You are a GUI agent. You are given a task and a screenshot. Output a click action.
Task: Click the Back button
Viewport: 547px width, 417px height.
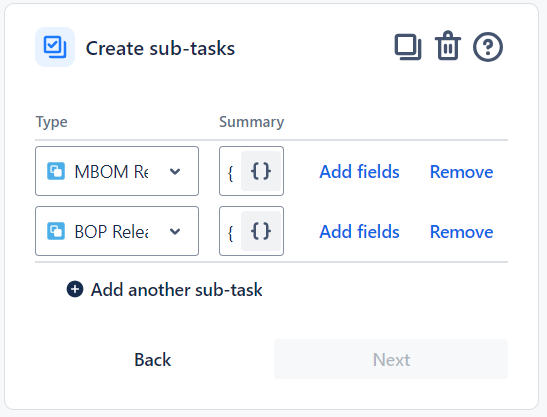coord(153,359)
